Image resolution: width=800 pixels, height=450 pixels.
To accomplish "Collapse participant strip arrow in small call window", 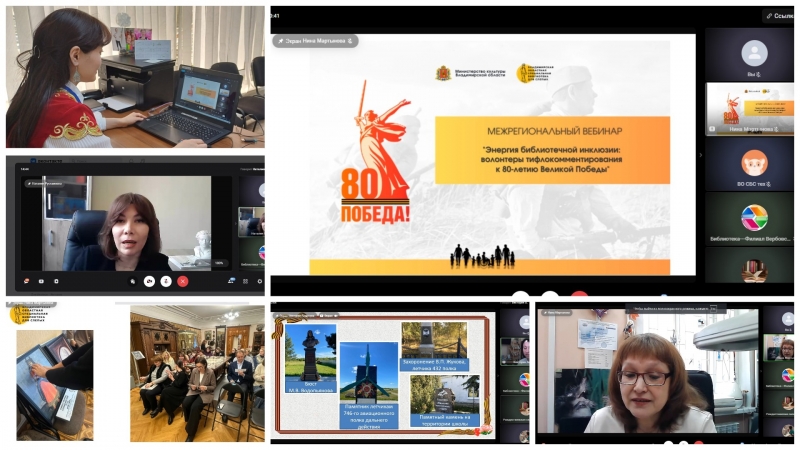I will coord(234,221).
